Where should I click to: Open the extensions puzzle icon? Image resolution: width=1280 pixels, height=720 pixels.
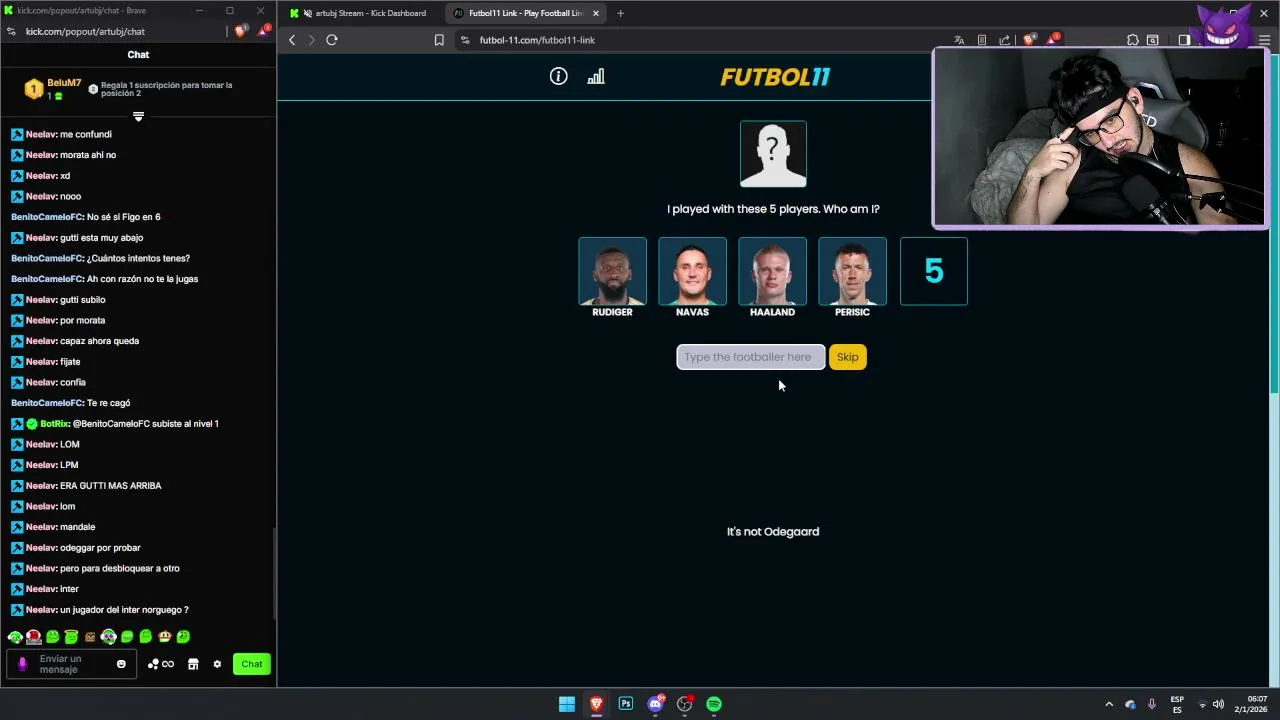[x=1133, y=40]
